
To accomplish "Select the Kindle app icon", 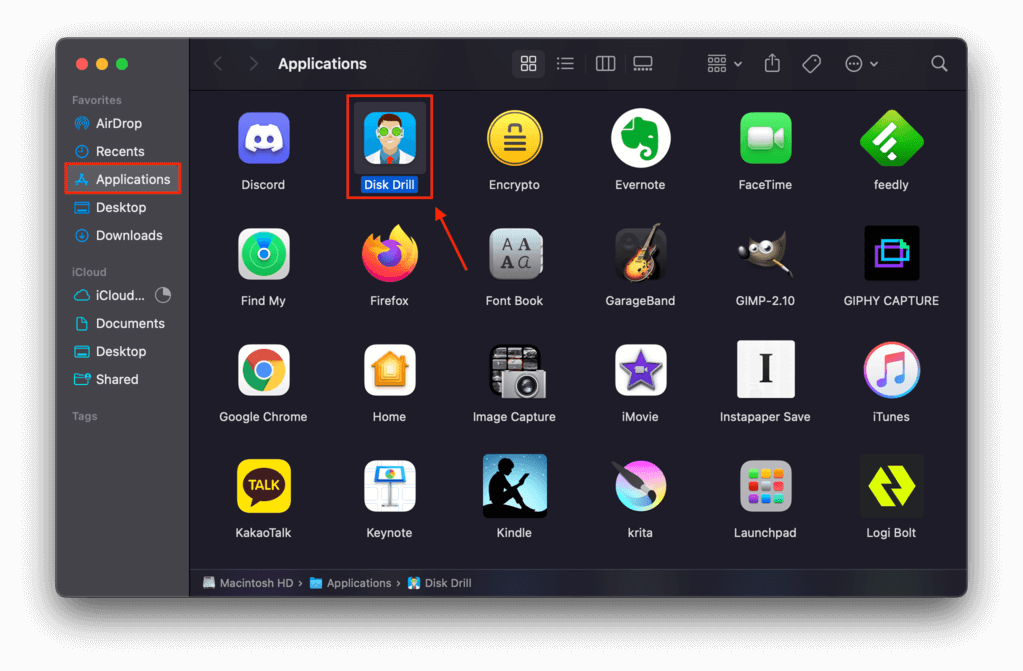I will coord(515,486).
